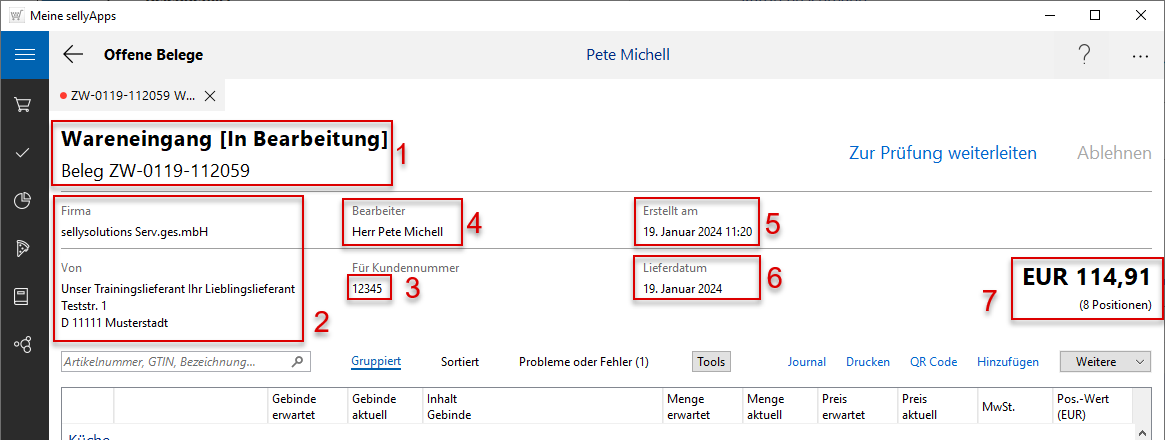
Task: Click the play-arrow icon in sidebar
Action: [x=23, y=248]
